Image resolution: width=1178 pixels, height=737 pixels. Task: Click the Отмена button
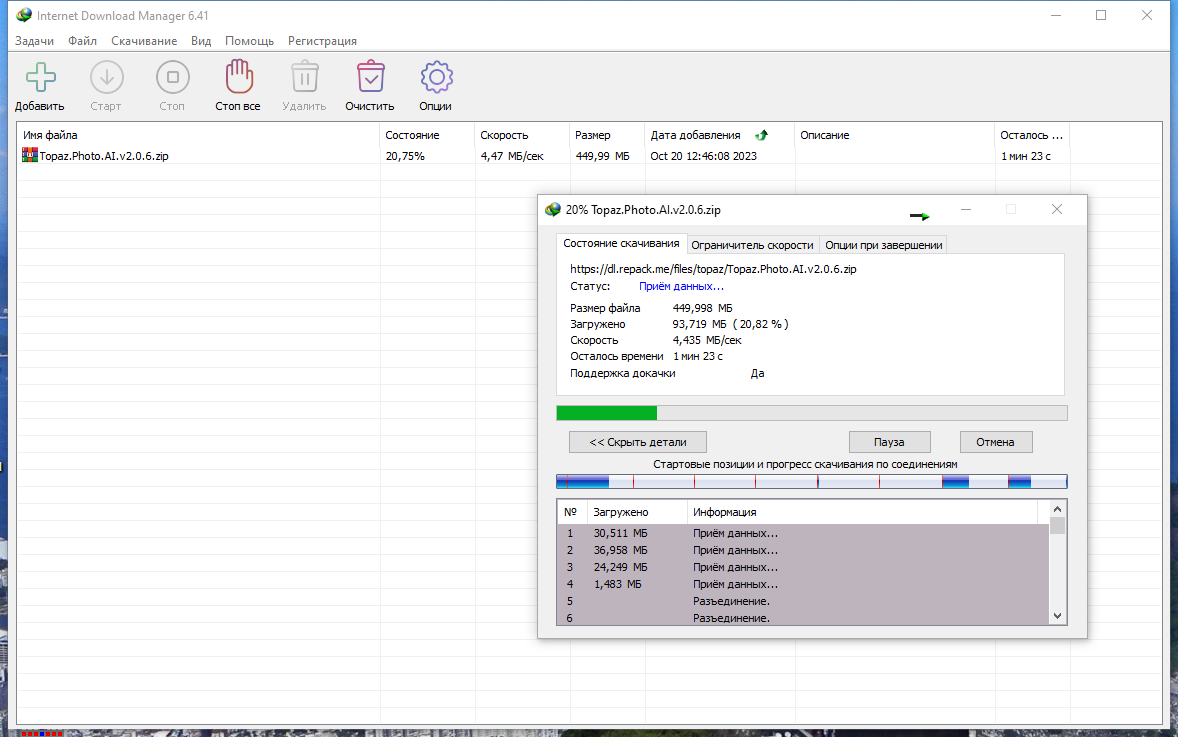click(995, 442)
